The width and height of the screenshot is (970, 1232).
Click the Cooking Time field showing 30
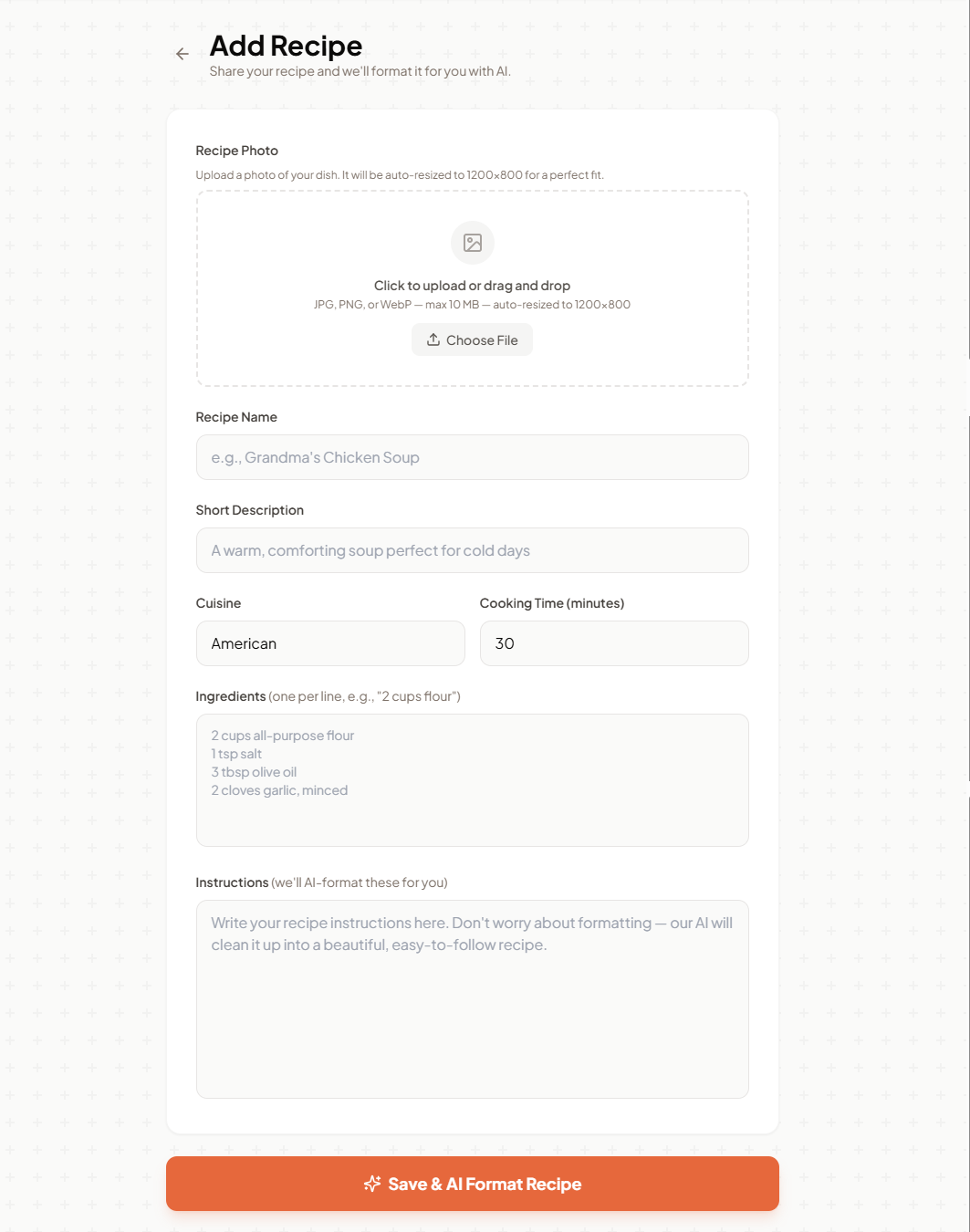point(613,643)
